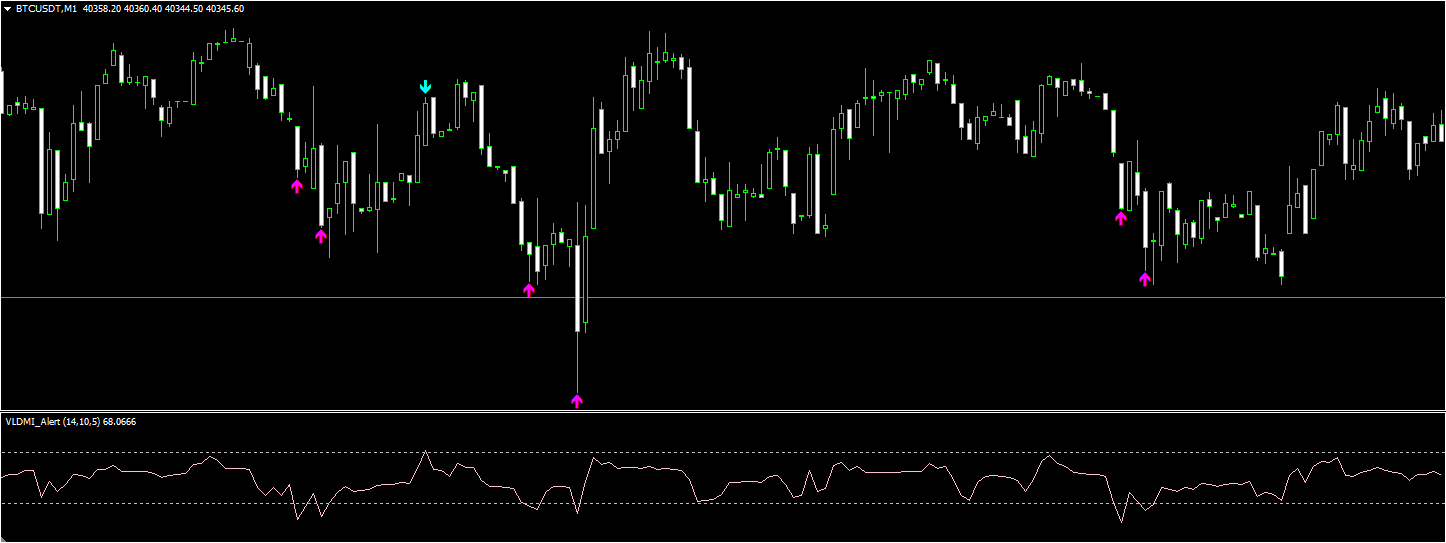Click the cyan down arrow sell signal
Viewport: 1446px width, 543px height.
tap(425, 87)
